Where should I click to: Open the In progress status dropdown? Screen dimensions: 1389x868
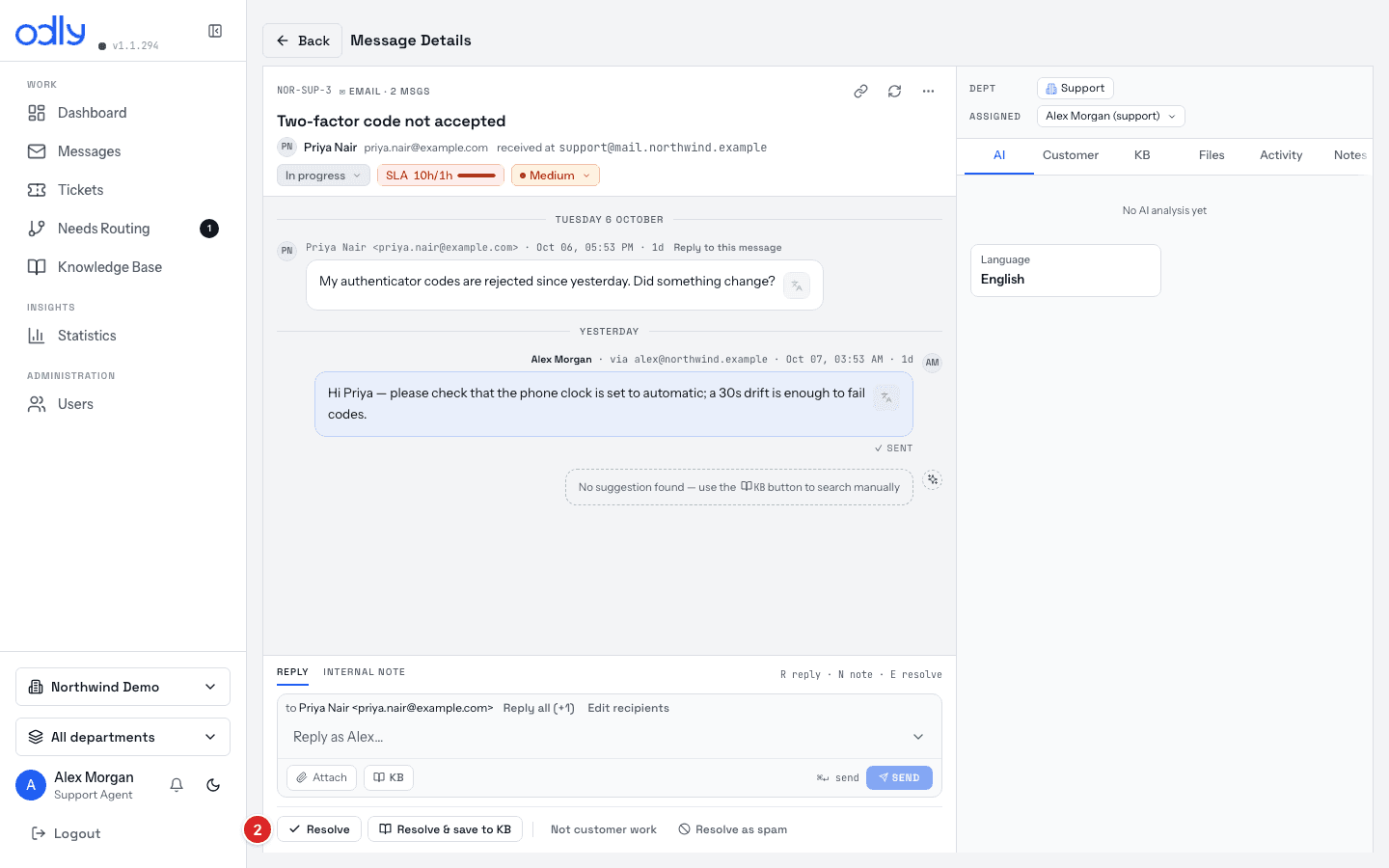(323, 176)
